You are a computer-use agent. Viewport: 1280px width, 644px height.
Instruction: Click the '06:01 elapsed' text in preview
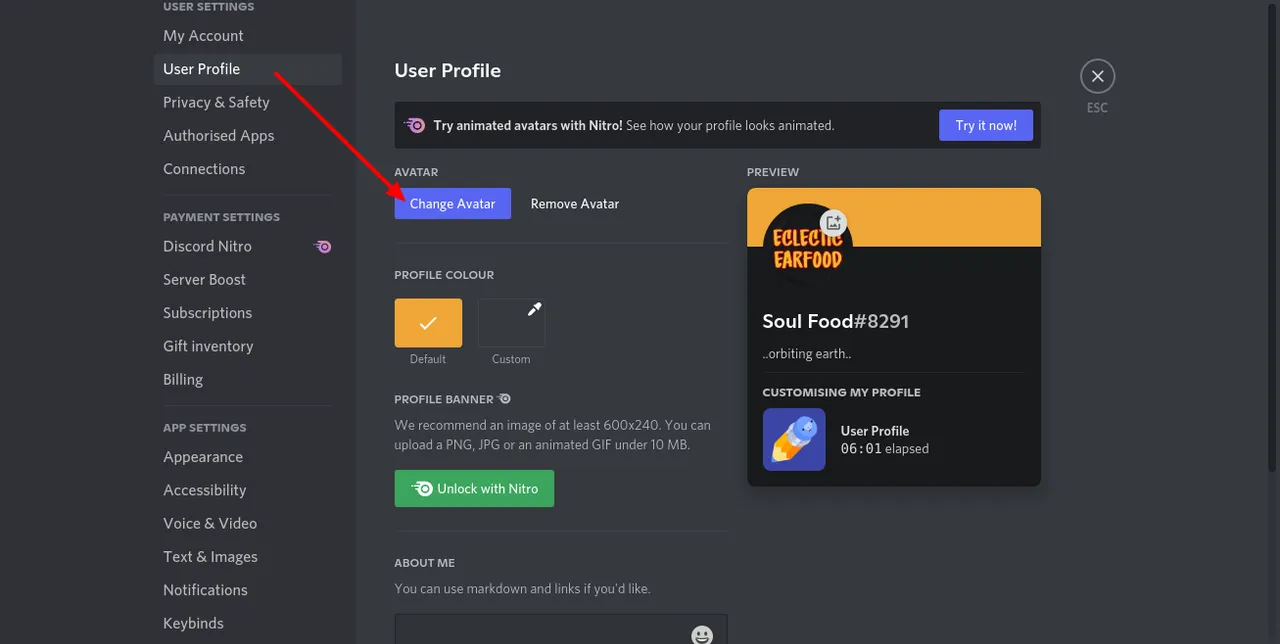[885, 449]
